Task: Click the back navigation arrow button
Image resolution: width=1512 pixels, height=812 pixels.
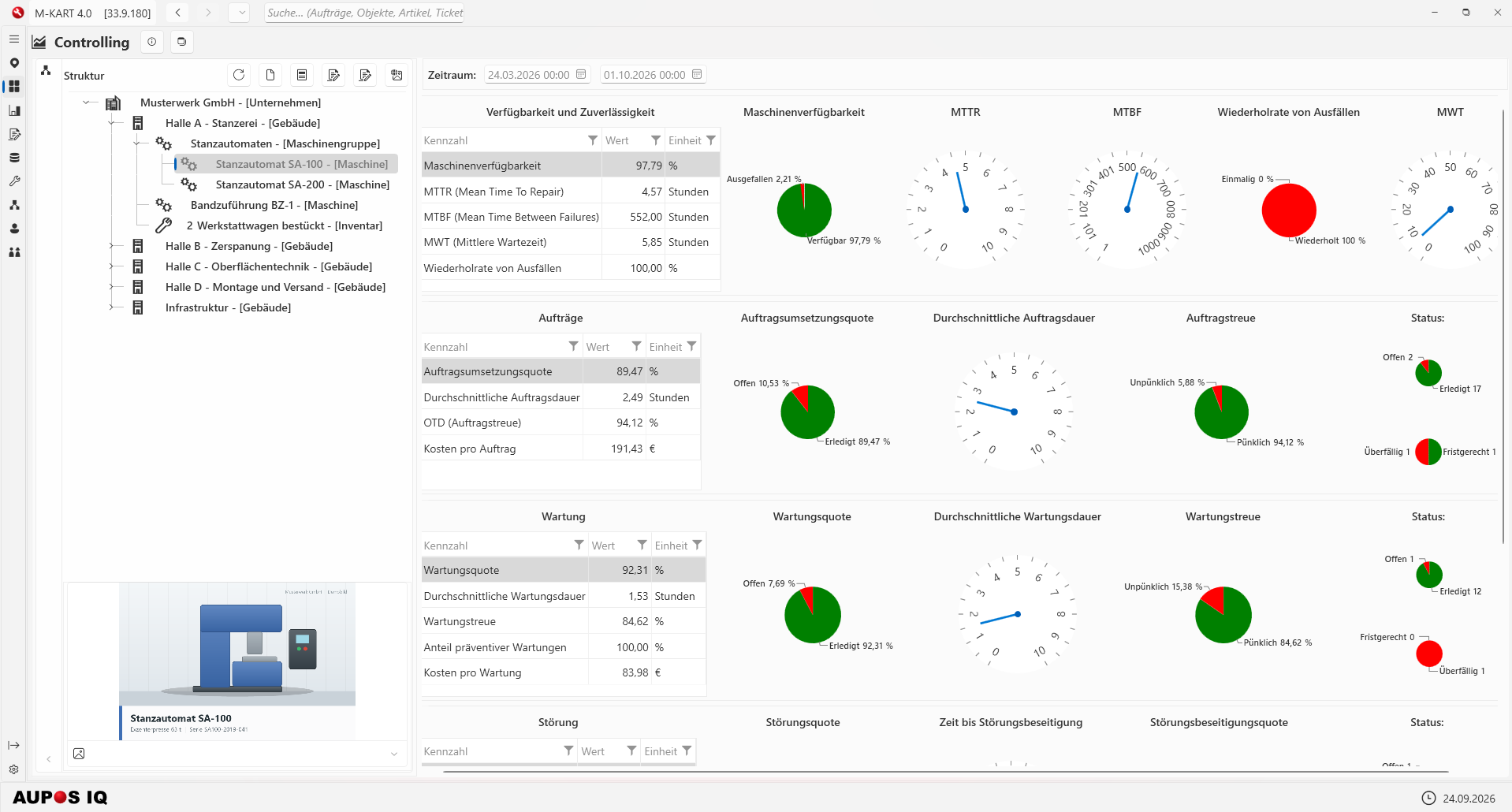Action: pos(178,13)
